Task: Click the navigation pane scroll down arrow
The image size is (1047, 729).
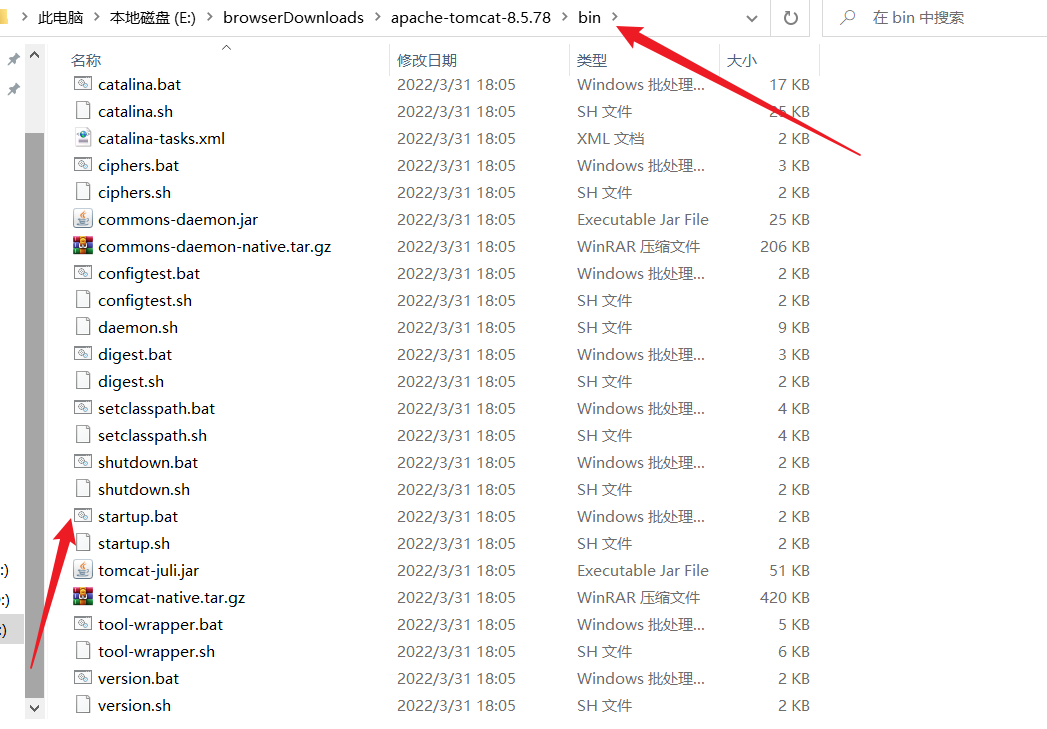Action: 35,708
